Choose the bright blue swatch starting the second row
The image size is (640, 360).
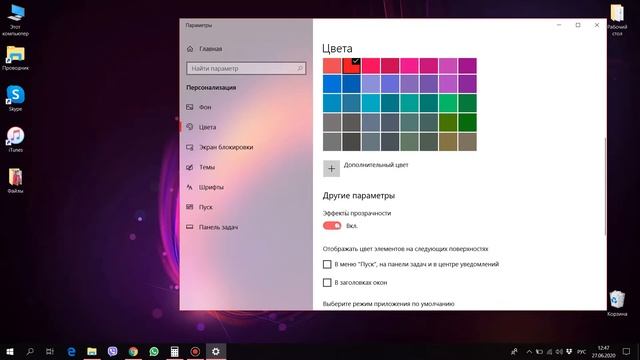332,85
